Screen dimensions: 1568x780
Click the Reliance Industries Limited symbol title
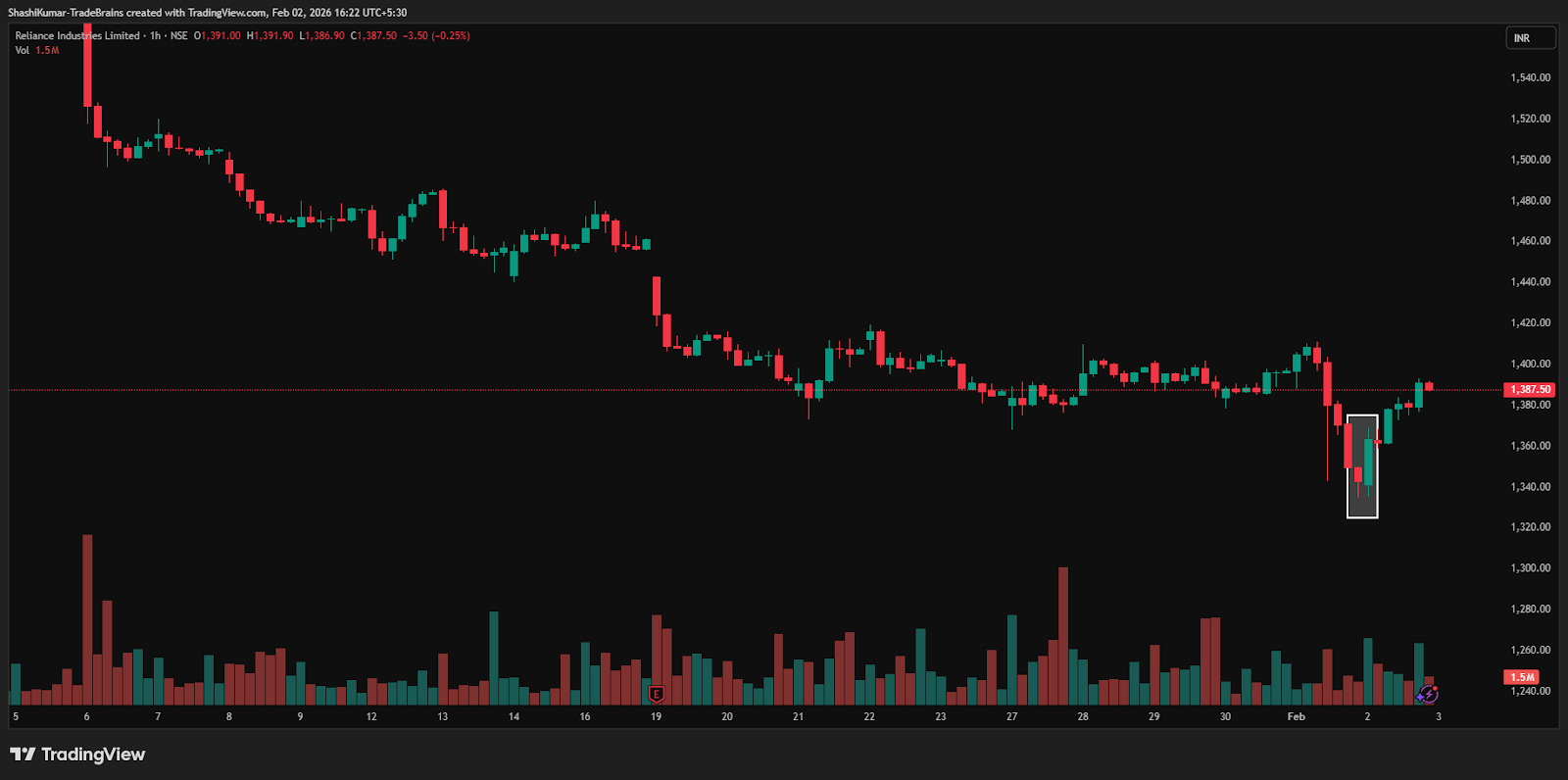(77, 35)
